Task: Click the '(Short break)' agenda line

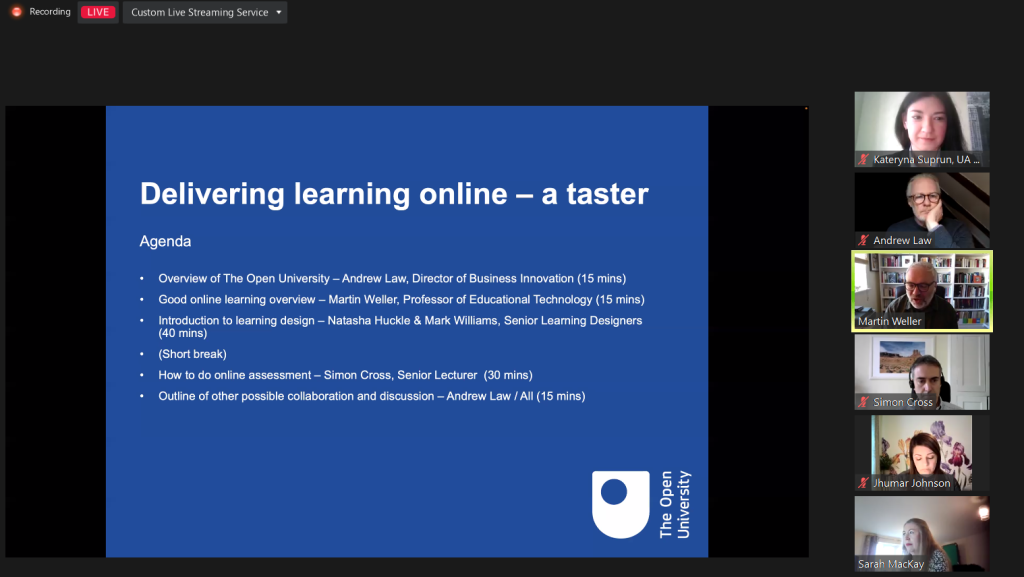Action: pos(192,354)
